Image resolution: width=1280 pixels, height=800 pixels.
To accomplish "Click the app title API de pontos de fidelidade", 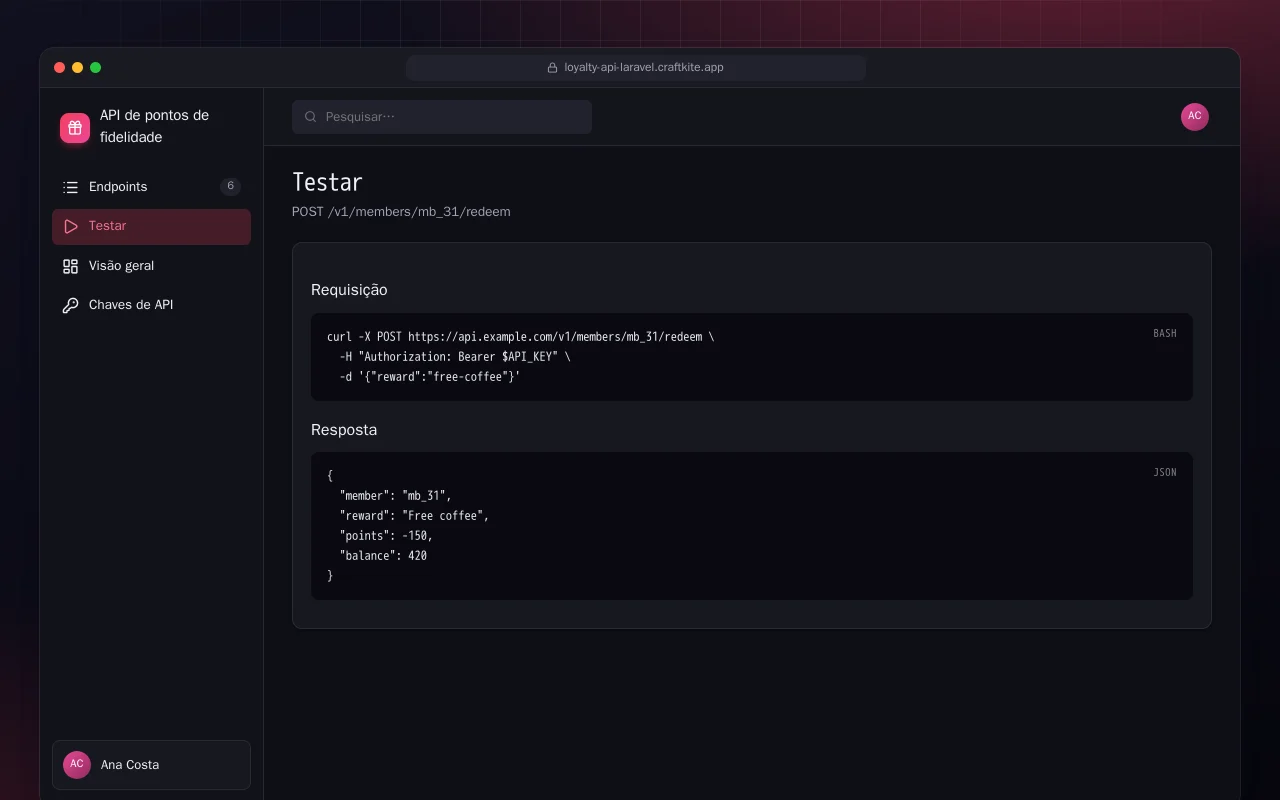I will 155,126.
